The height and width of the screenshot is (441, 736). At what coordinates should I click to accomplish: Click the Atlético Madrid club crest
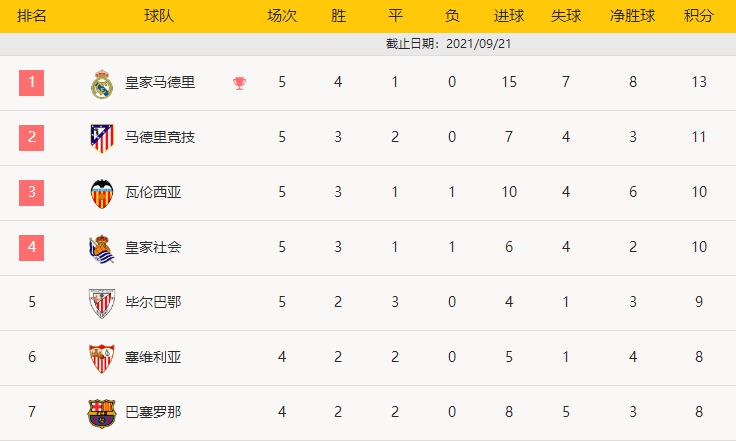click(101, 138)
